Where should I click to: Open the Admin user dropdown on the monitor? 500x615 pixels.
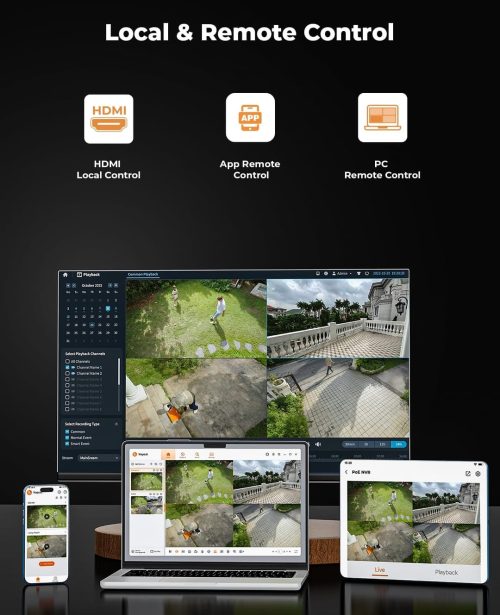pos(341,273)
